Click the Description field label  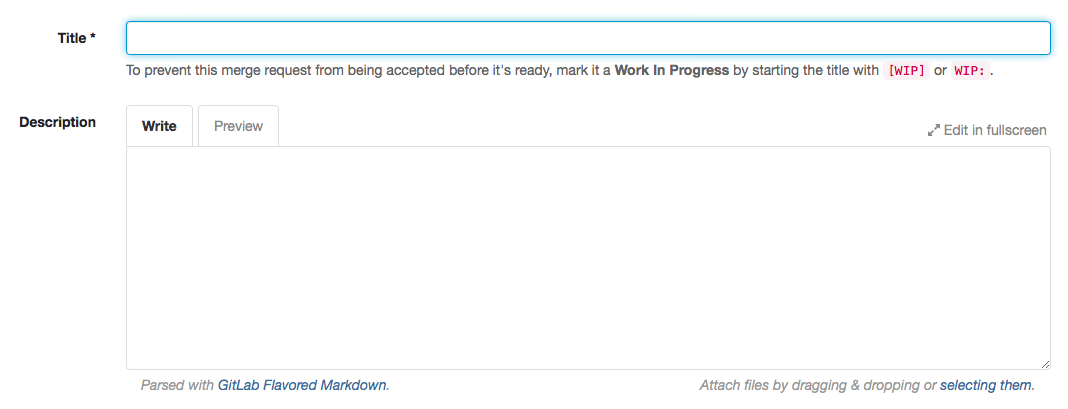coord(58,122)
